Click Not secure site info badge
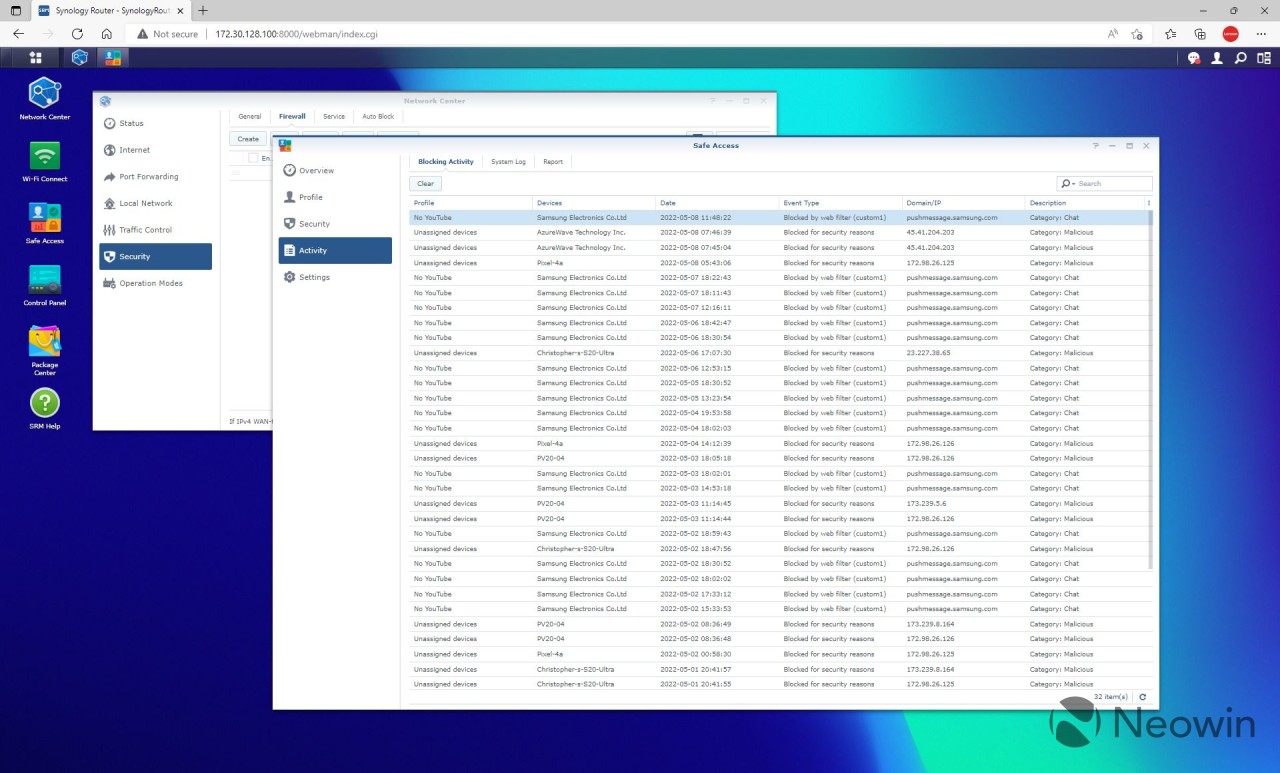Image resolution: width=1280 pixels, height=773 pixels. pyautogui.click(x=168, y=33)
